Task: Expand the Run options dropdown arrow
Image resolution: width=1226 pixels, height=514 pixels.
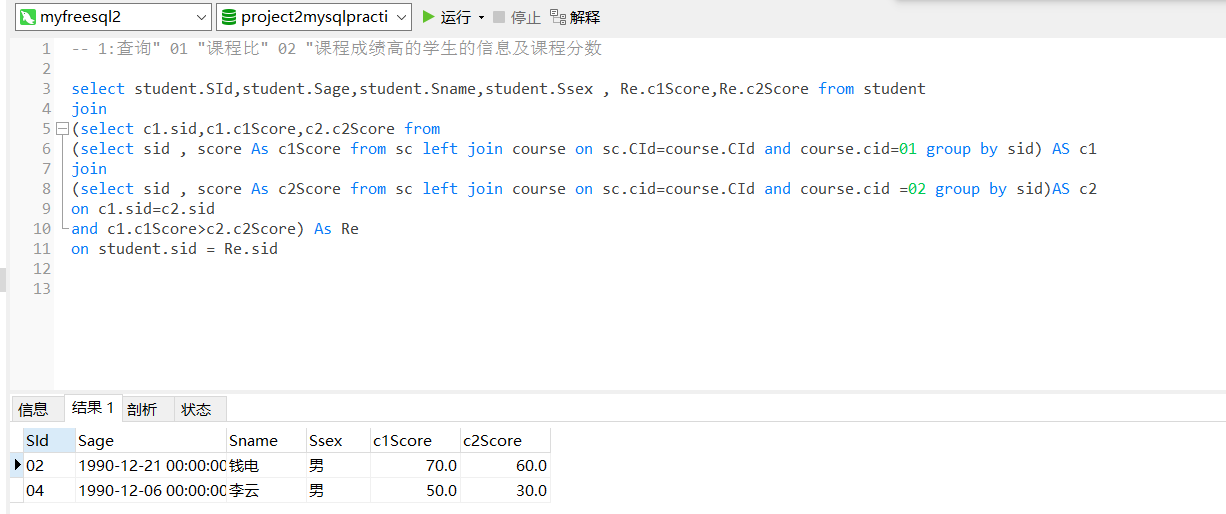Action: click(481, 18)
